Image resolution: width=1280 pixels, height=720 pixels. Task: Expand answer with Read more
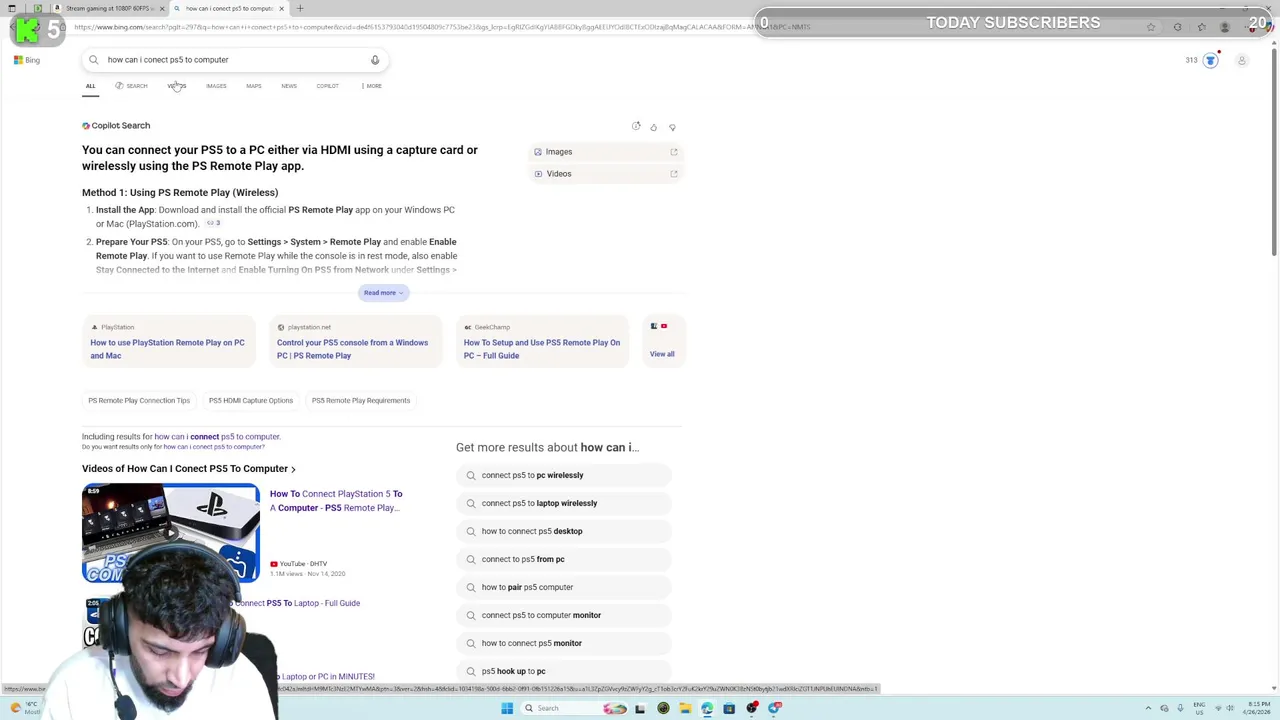click(x=383, y=293)
